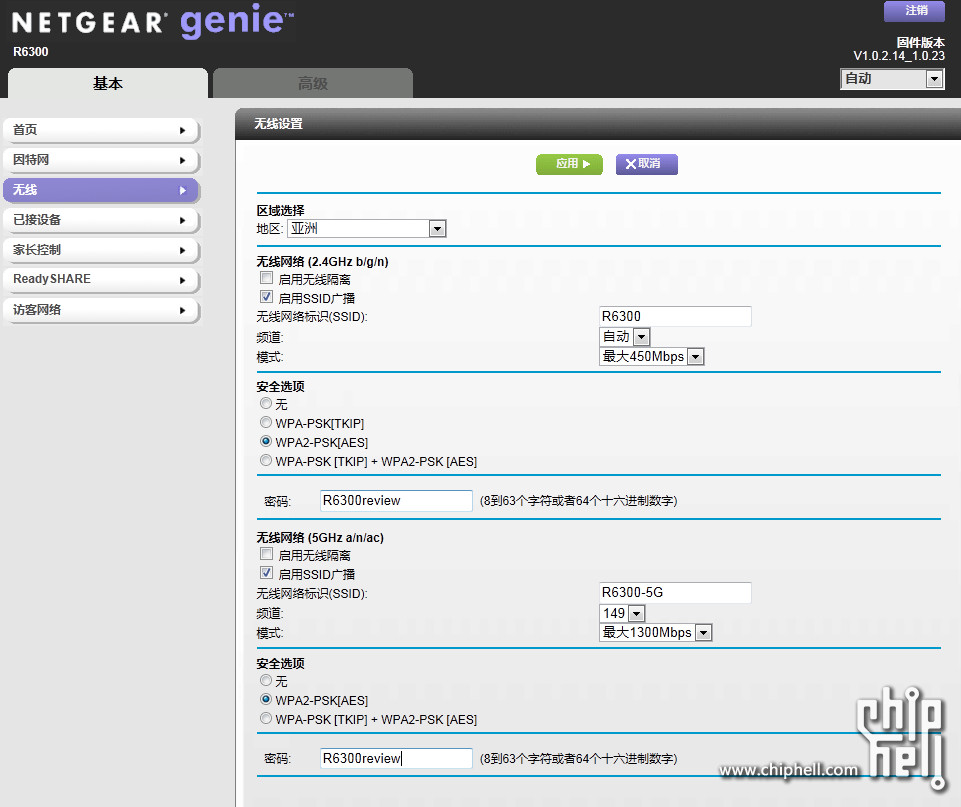The height and width of the screenshot is (807, 961).
Task: Switch to the 高级 advanced tab
Action: tap(313, 83)
